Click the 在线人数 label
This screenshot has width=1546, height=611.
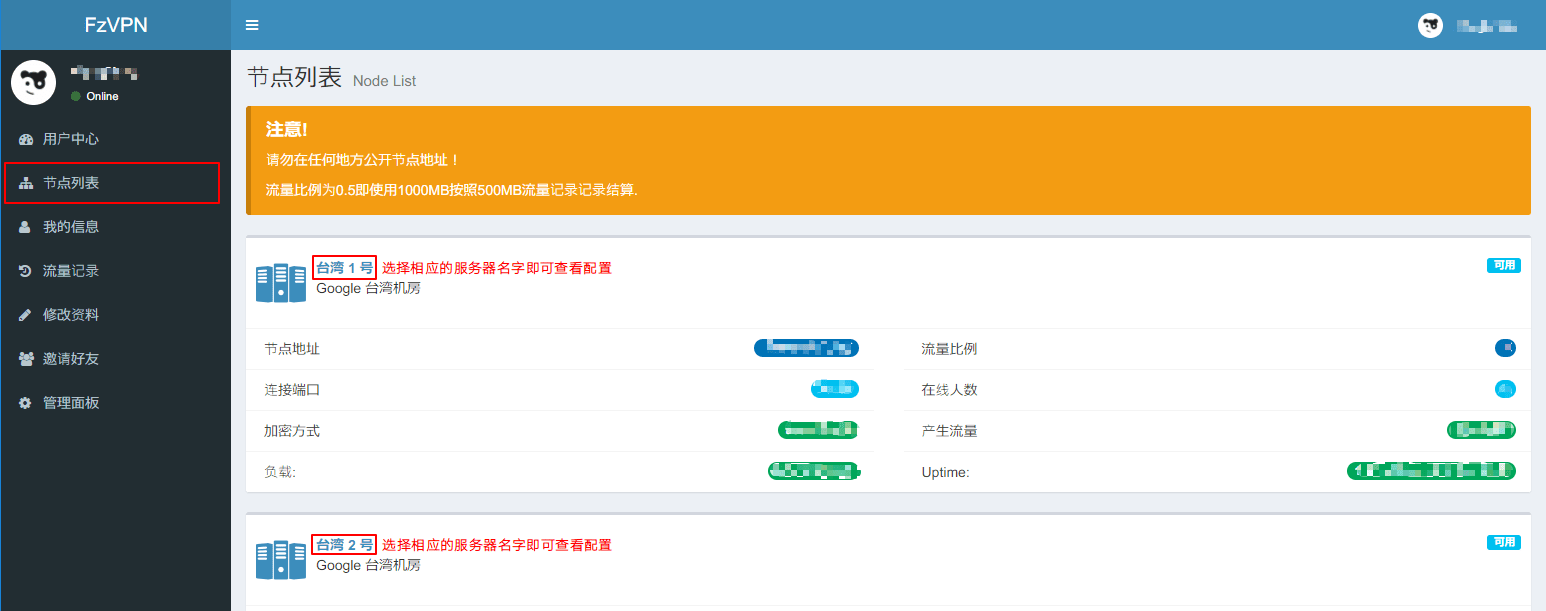coord(949,390)
